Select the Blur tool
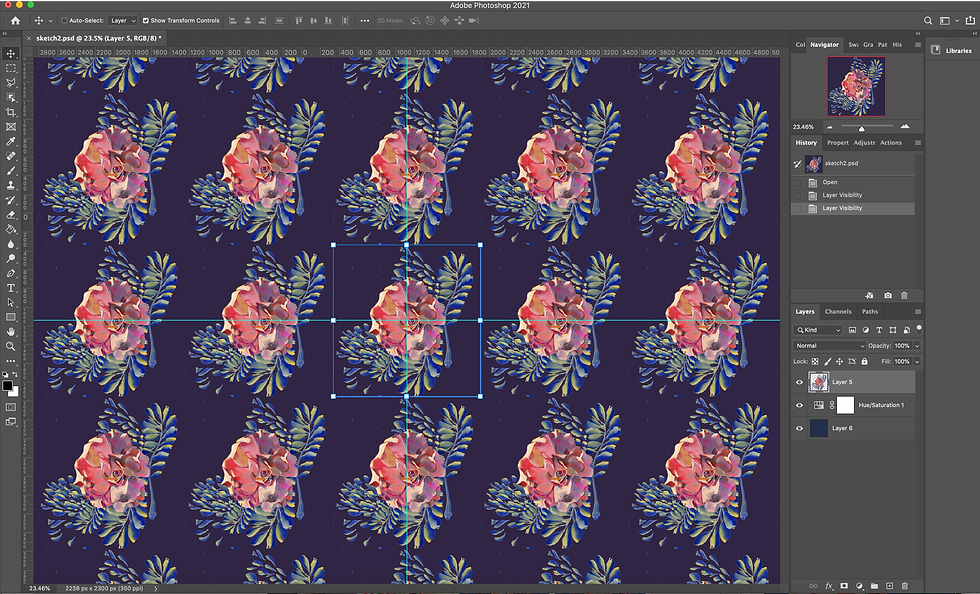 pyautogui.click(x=11, y=244)
